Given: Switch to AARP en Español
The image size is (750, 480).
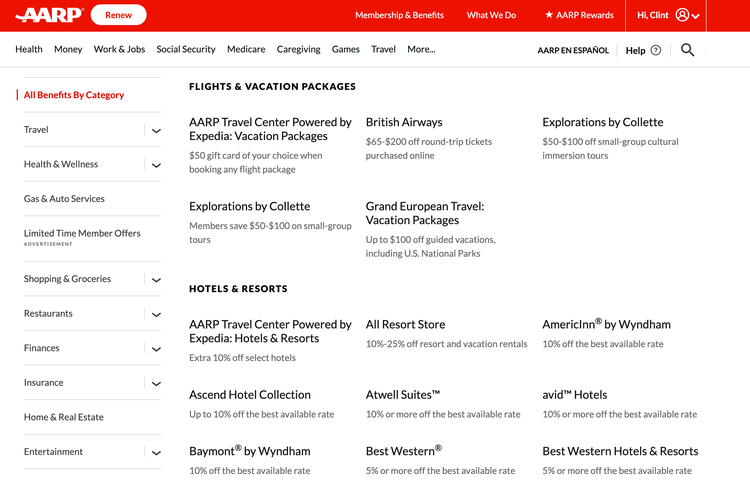Looking at the screenshot, I should point(573,50).
